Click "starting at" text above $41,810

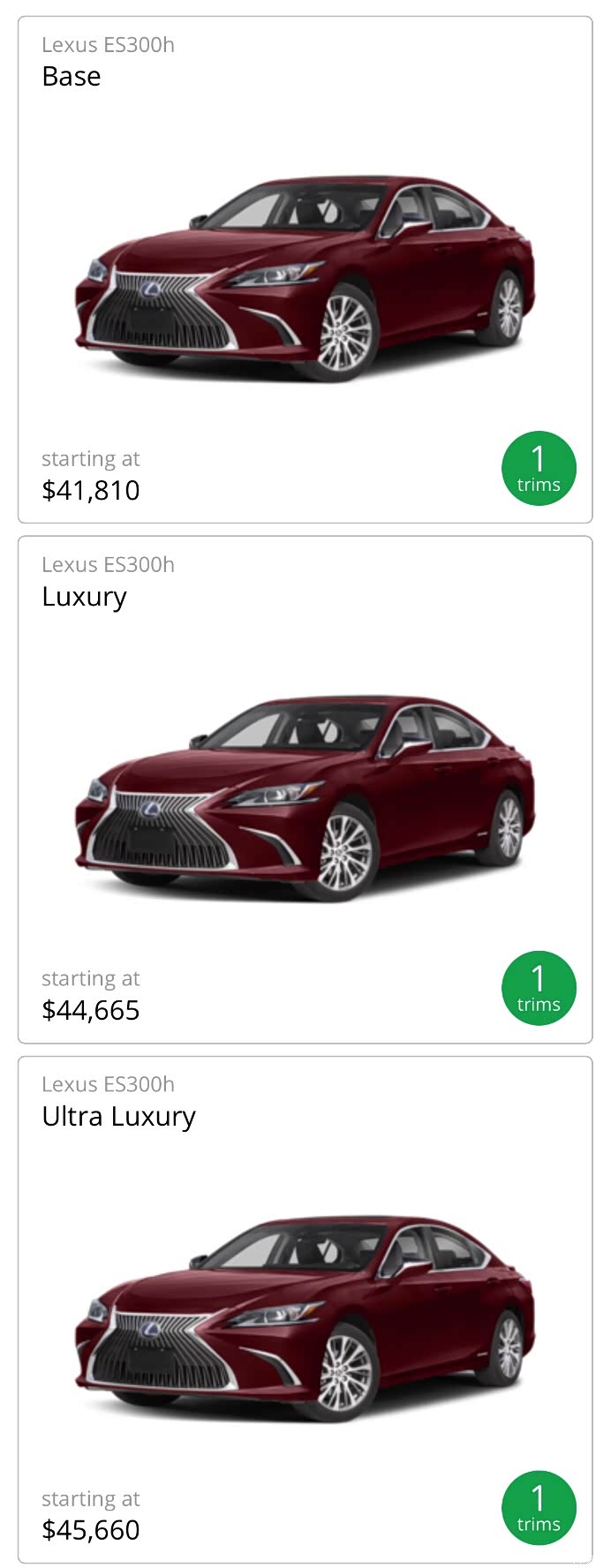pyautogui.click(x=90, y=459)
